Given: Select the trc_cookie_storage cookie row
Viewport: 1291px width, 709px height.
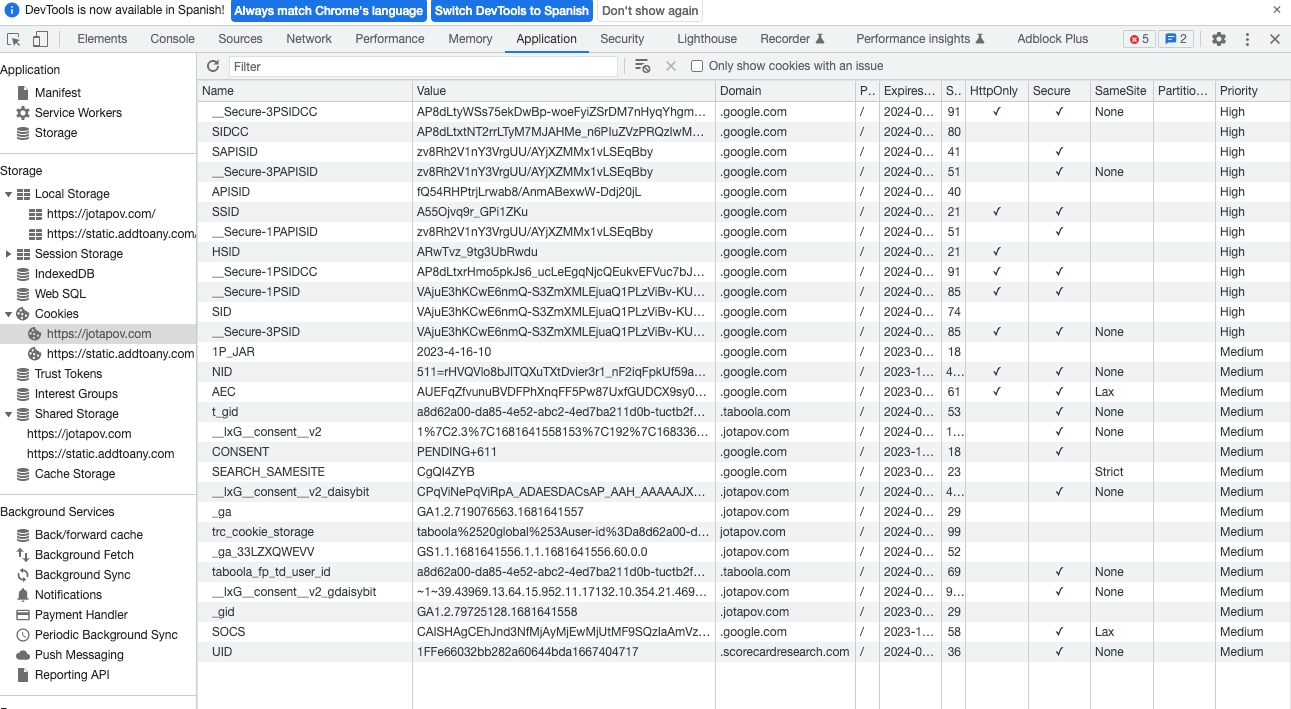Looking at the screenshot, I should 744,532.
